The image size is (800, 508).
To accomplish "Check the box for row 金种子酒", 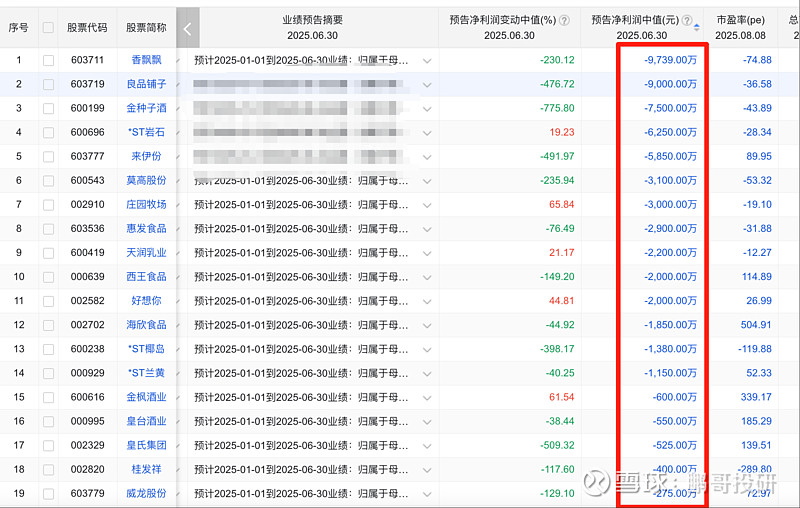I will [48, 108].
